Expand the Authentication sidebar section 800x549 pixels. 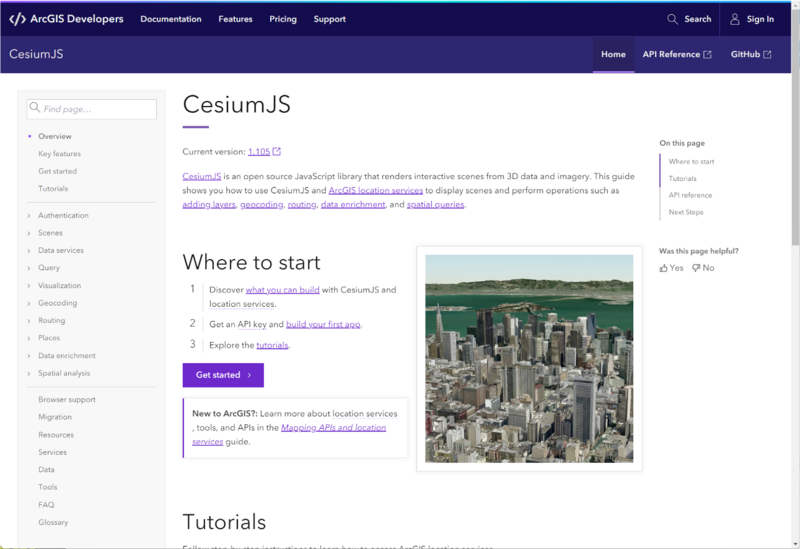(x=29, y=216)
